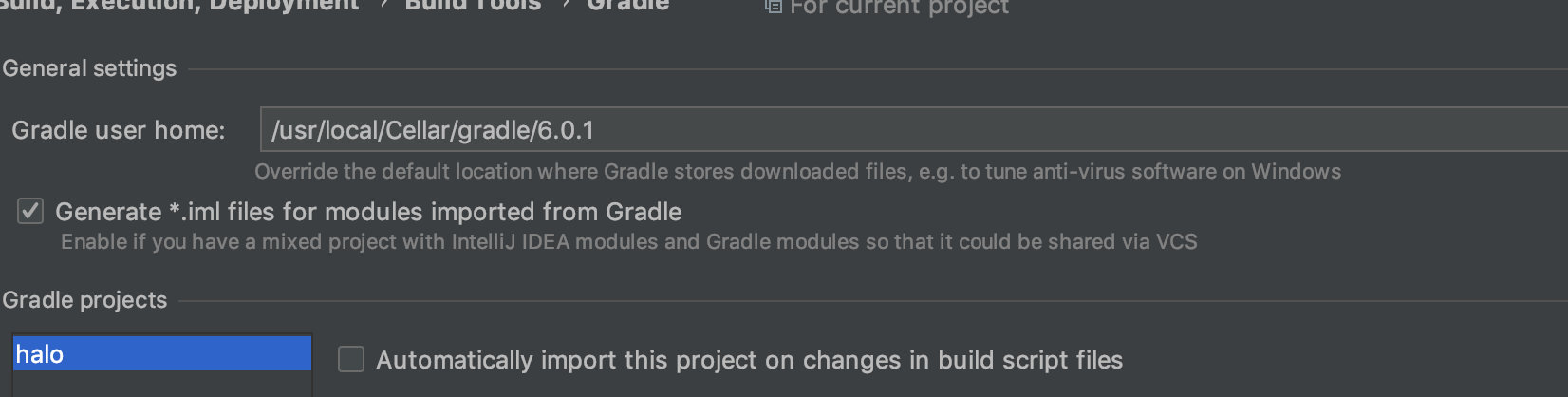The width and height of the screenshot is (1568, 397).
Task: Click 'Automatically import this project' label text
Action: 749,360
